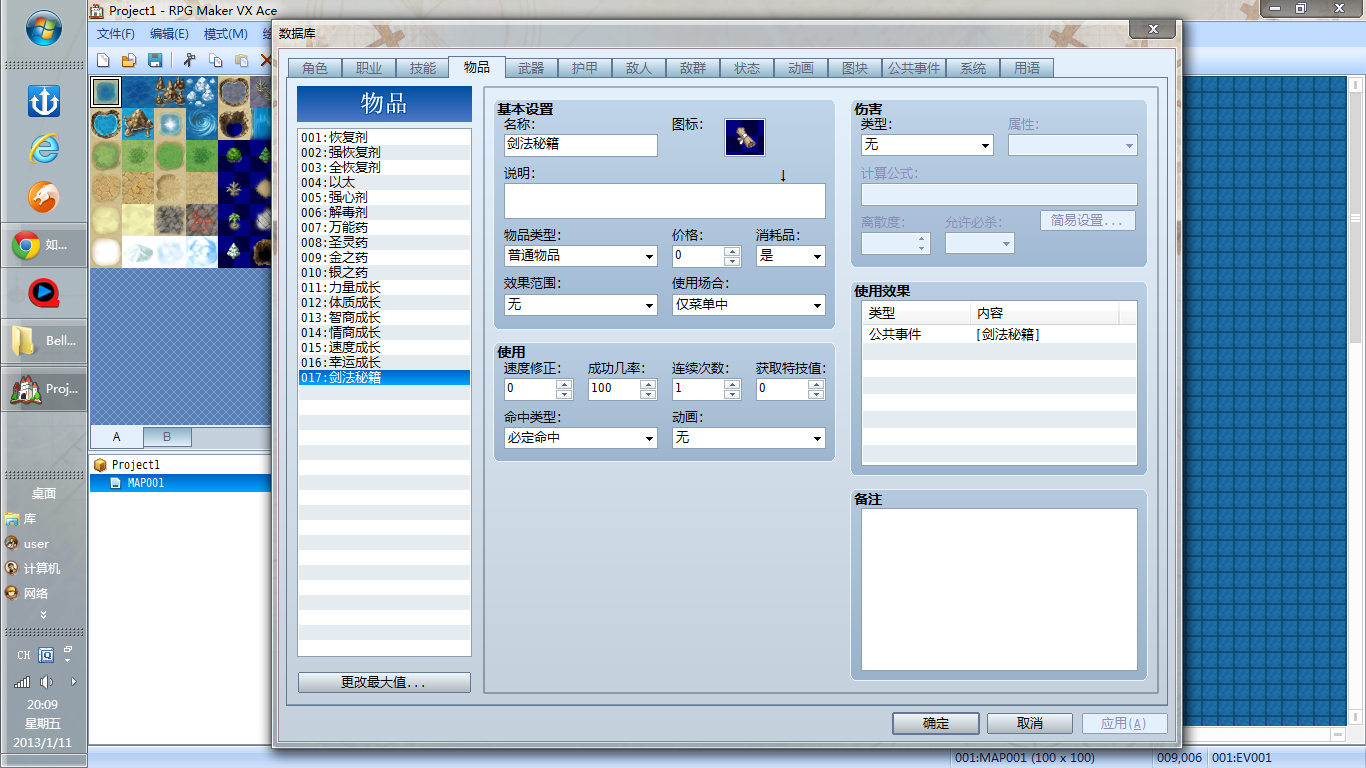This screenshot has height=768, width=1366.
Task: Click the Open Project folder icon
Action: point(129,60)
